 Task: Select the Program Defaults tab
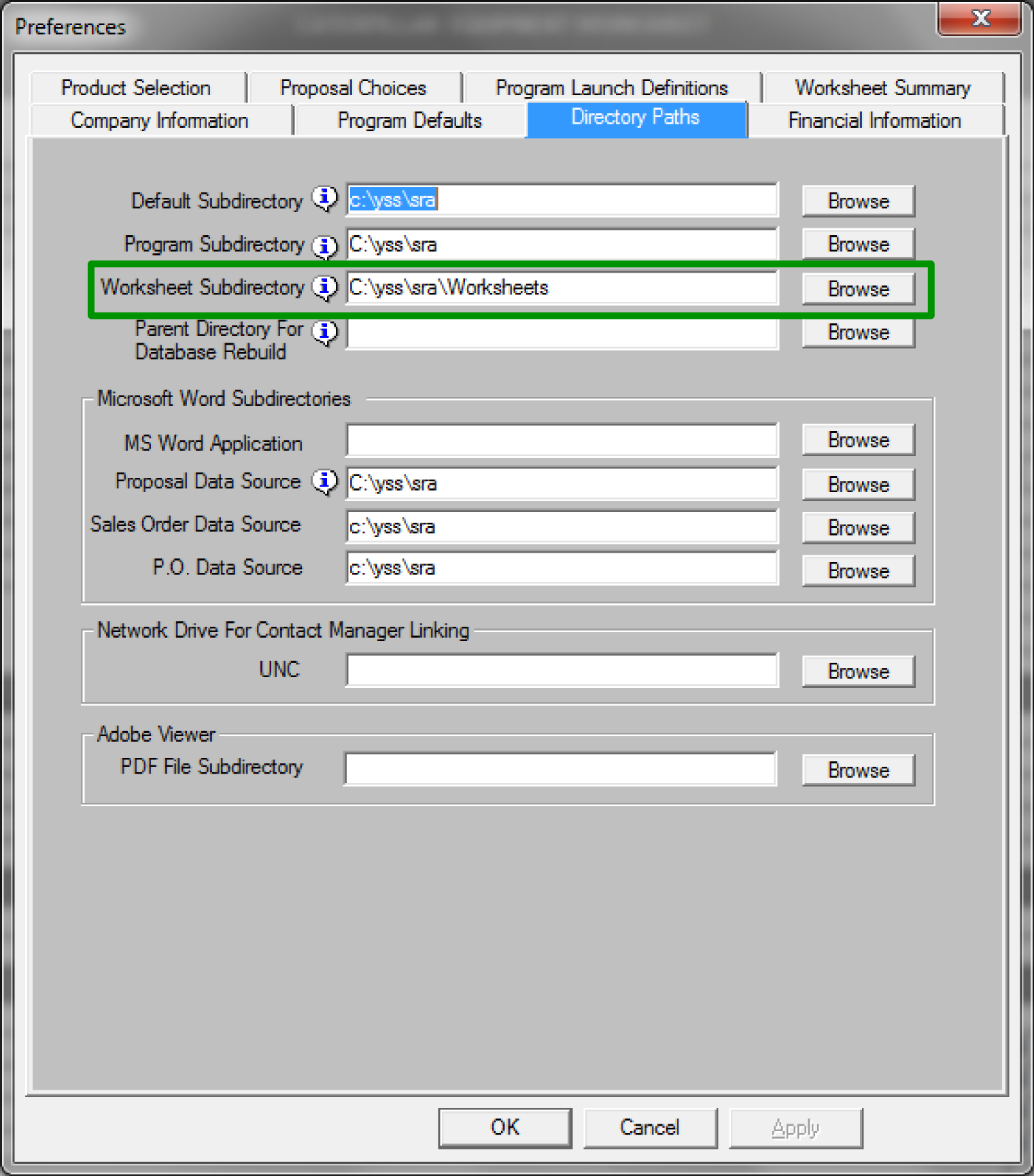coord(409,120)
